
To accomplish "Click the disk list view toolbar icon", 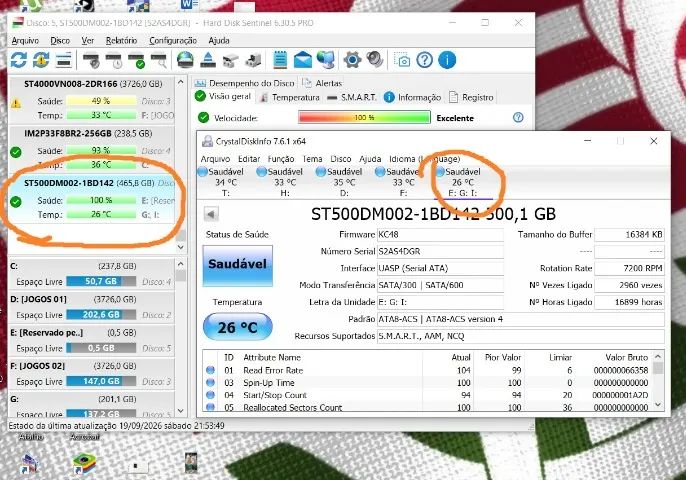I will [64, 60].
